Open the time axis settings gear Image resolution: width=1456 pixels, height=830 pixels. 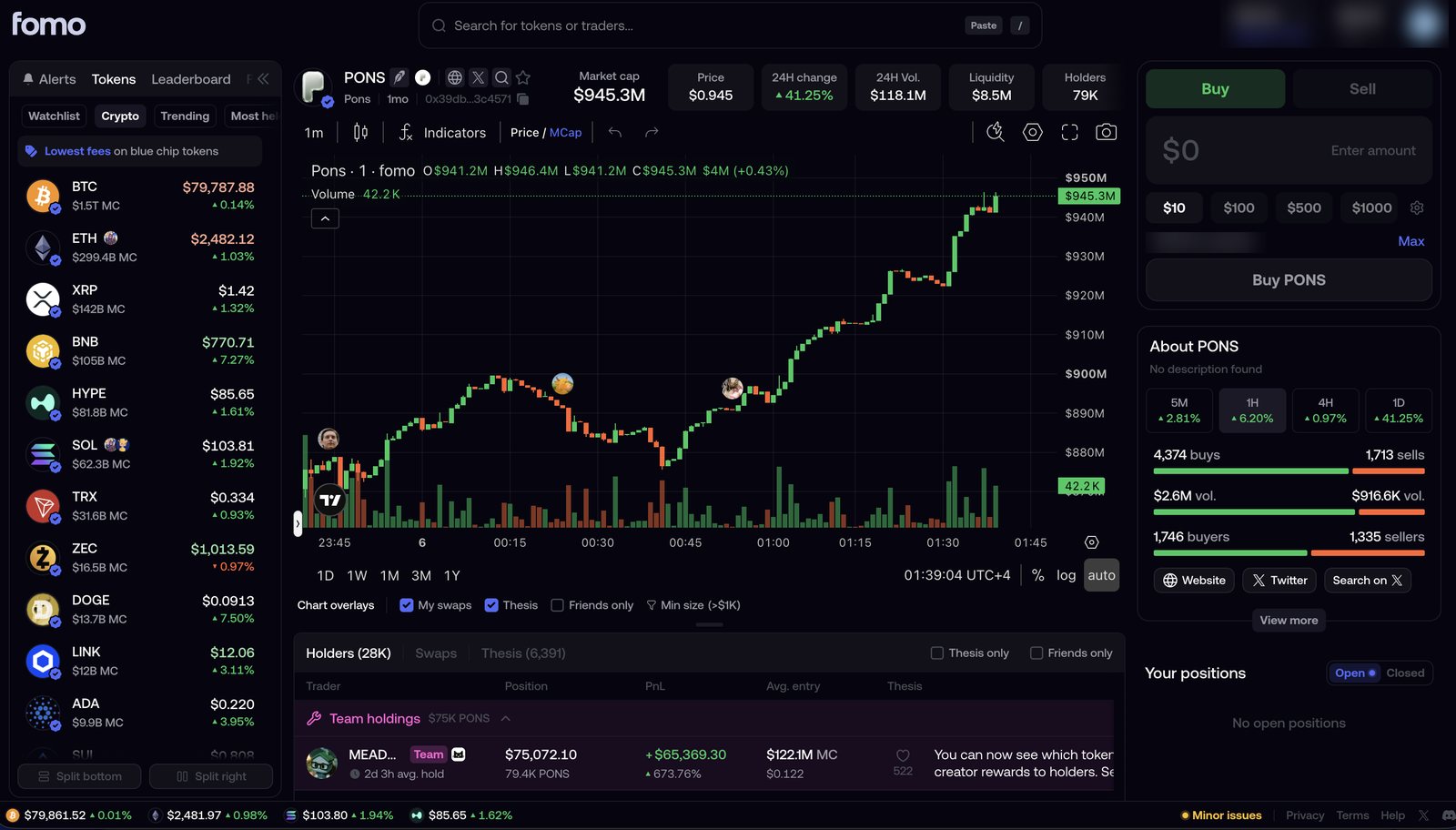(x=1092, y=542)
